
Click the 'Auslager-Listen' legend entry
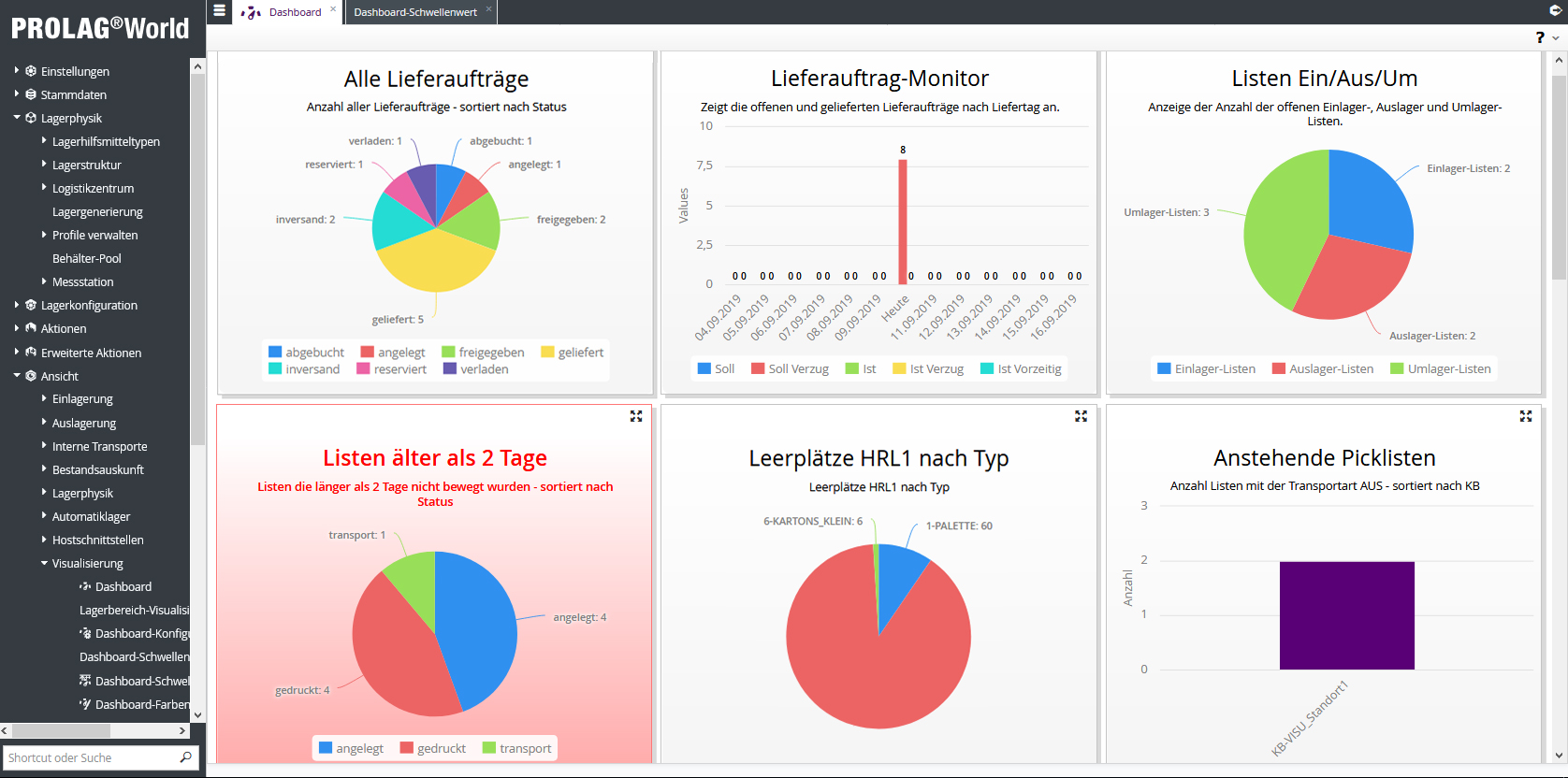[1323, 368]
